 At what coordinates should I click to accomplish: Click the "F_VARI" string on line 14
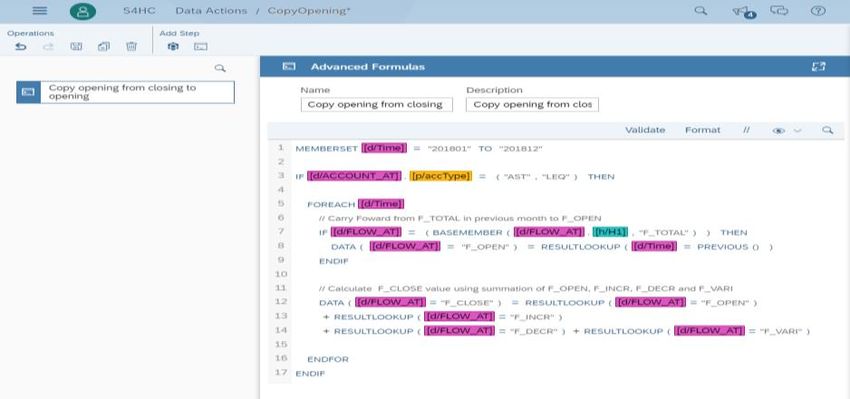(780, 331)
